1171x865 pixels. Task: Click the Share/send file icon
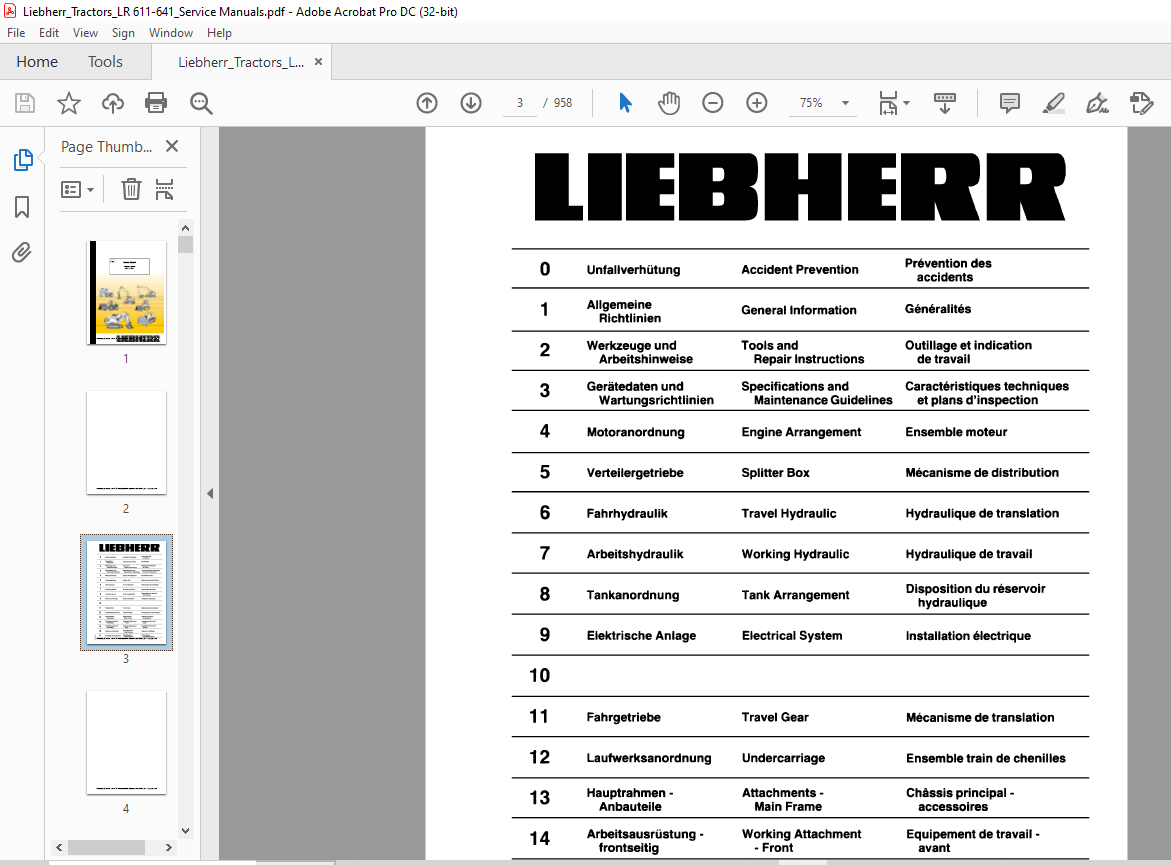point(1141,103)
